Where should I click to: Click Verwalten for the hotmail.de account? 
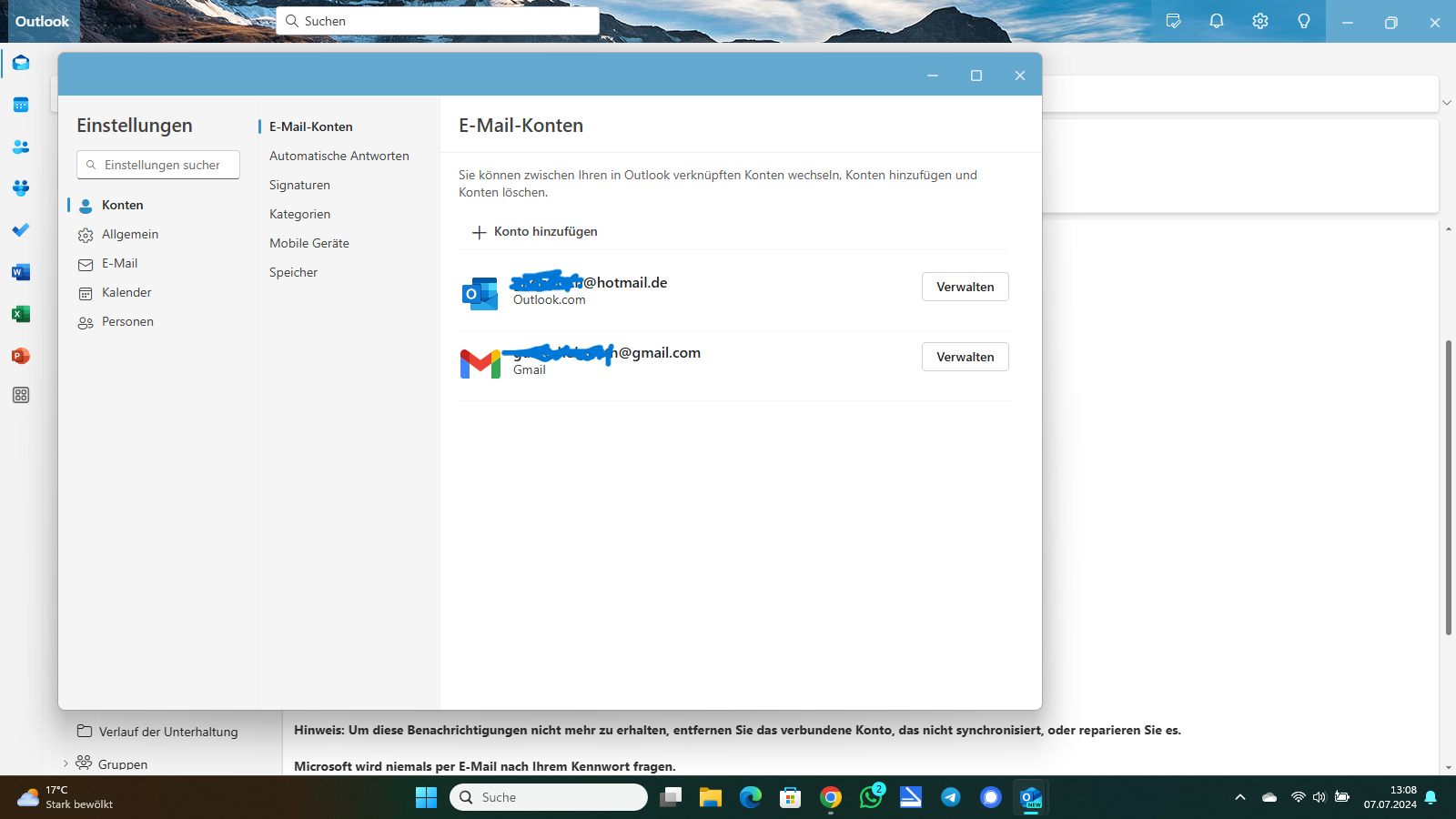click(965, 287)
